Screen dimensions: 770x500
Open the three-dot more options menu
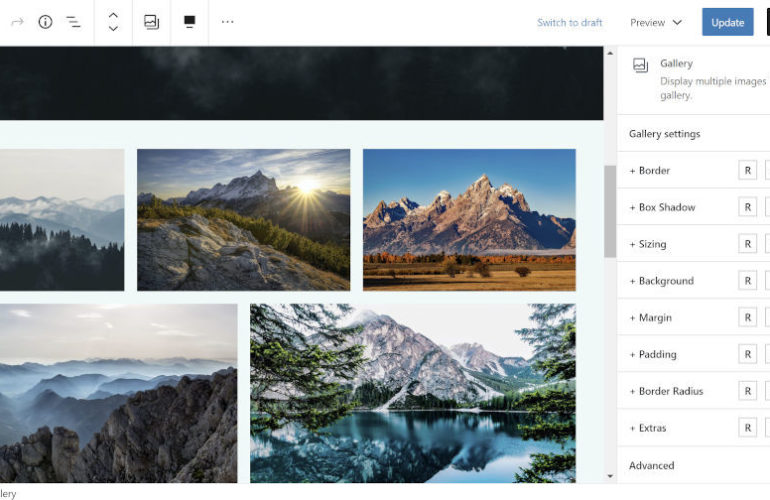(x=227, y=22)
